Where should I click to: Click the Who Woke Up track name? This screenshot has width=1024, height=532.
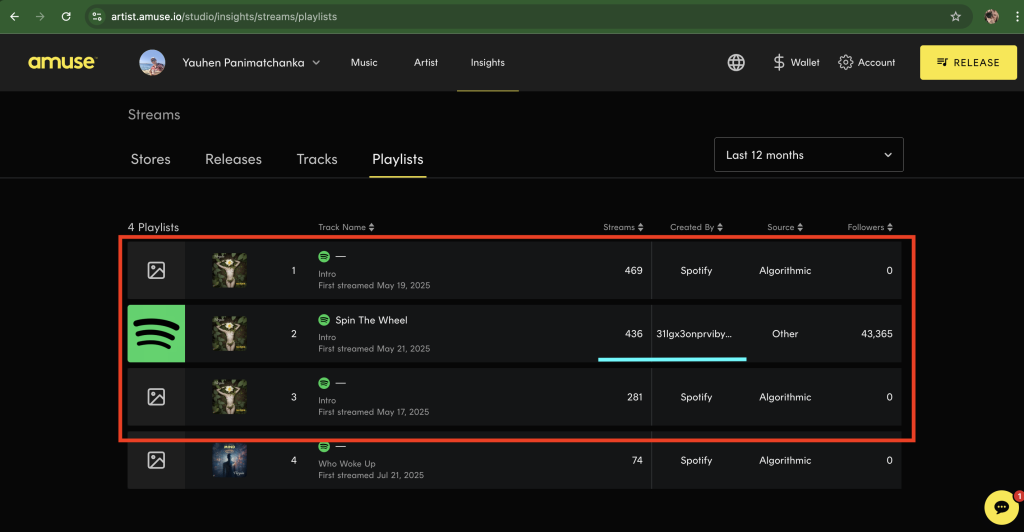pos(347,463)
